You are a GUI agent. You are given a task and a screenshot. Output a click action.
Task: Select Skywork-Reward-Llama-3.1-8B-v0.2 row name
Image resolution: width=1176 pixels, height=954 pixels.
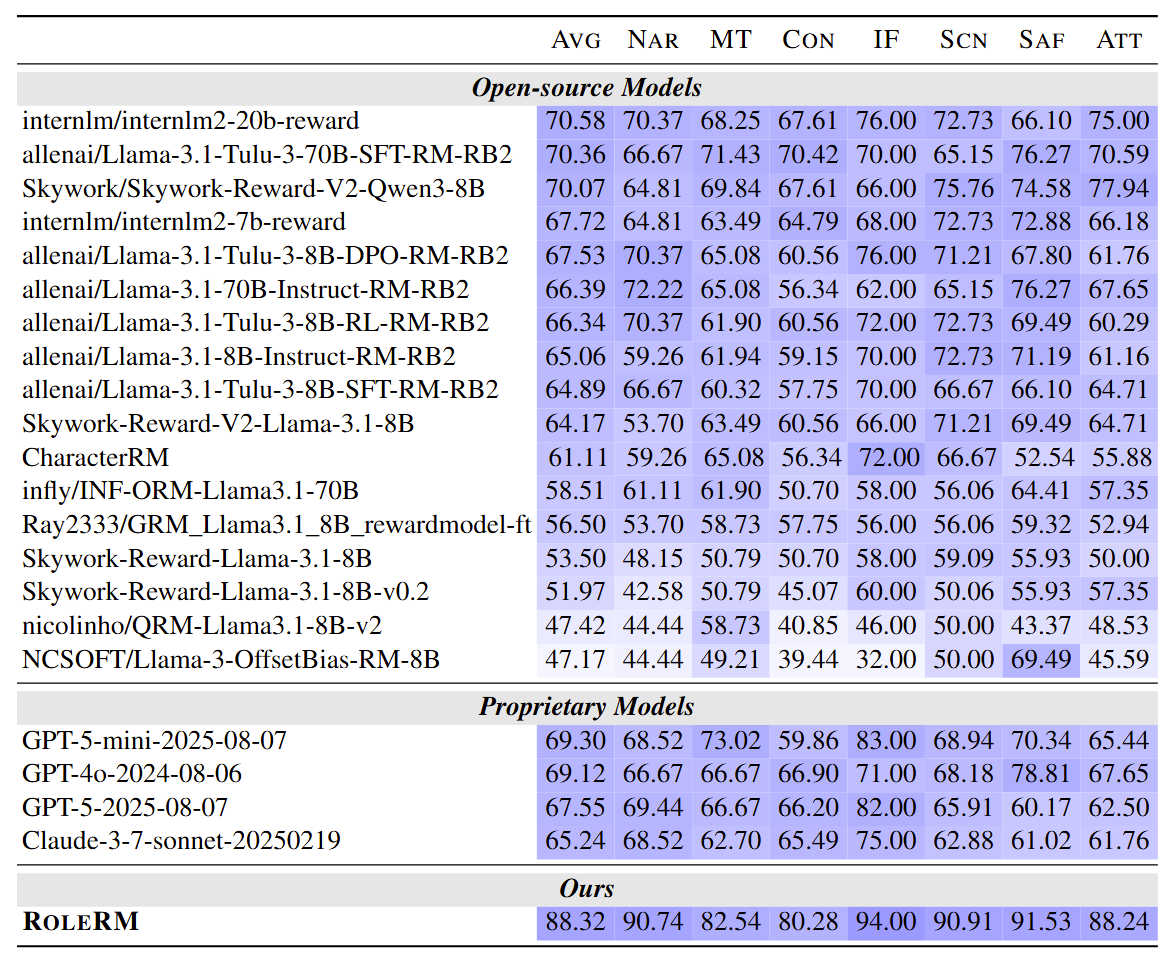click(x=226, y=592)
